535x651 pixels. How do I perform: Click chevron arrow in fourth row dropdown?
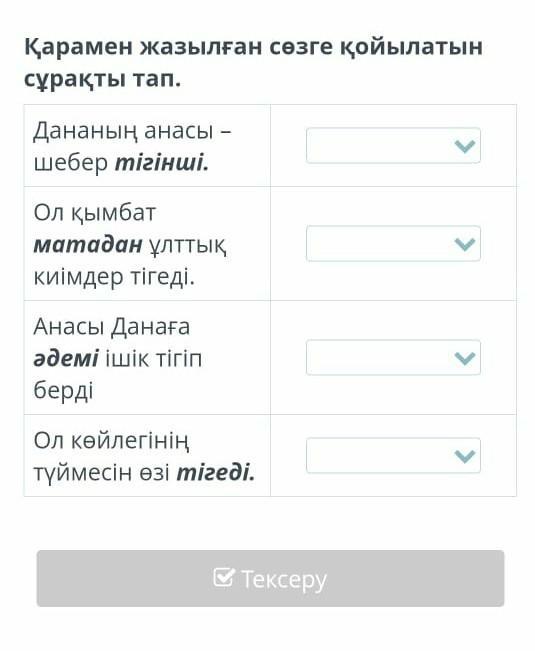tap(464, 456)
